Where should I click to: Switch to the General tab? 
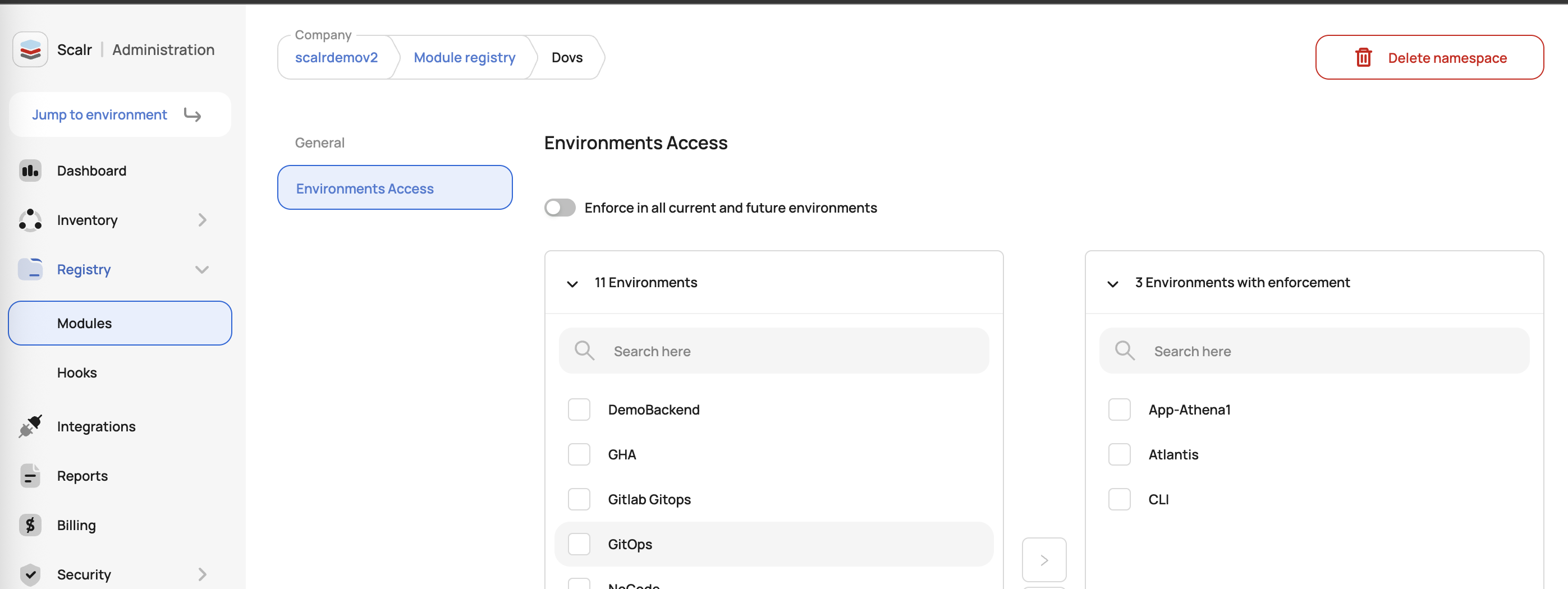point(319,142)
